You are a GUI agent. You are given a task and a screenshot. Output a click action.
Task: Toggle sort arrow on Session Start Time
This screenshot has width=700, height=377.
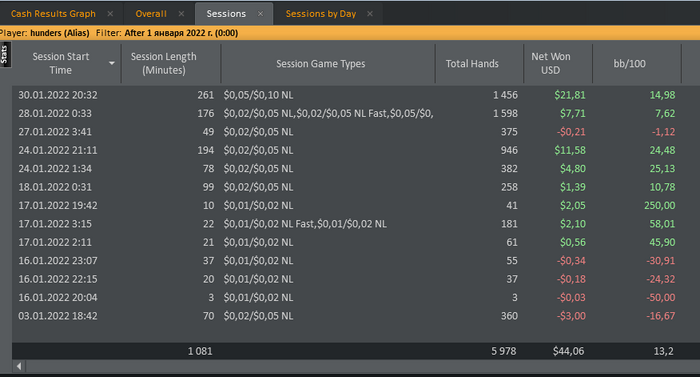click(112, 63)
